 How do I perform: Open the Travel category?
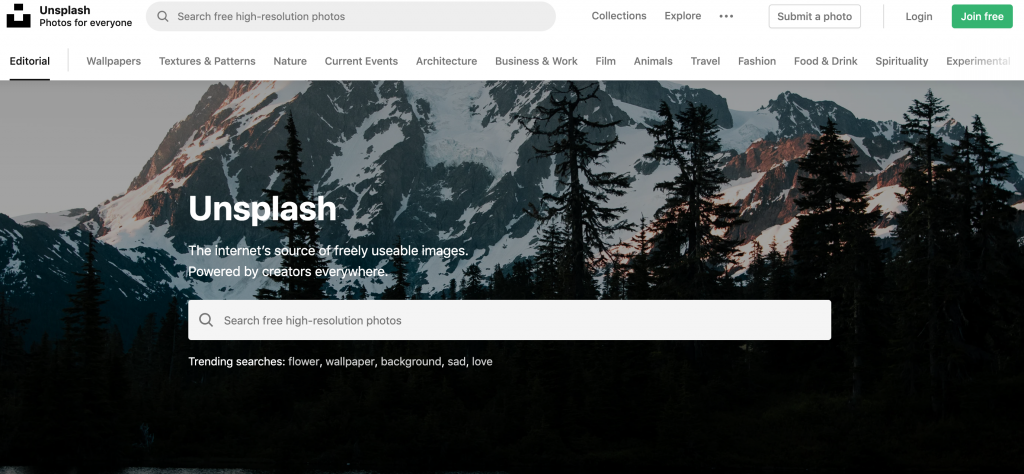tap(705, 61)
